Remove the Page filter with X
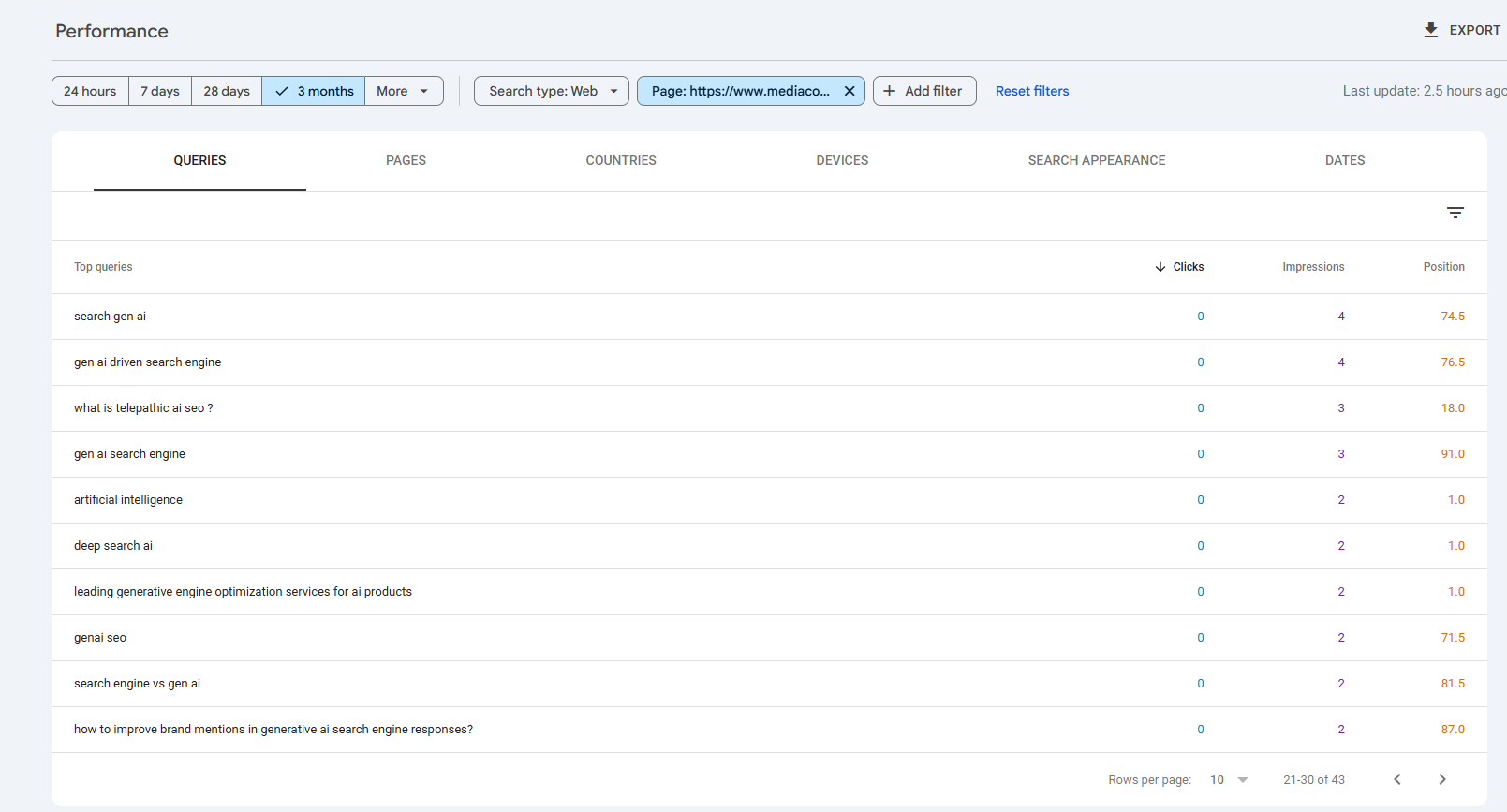 coord(850,91)
